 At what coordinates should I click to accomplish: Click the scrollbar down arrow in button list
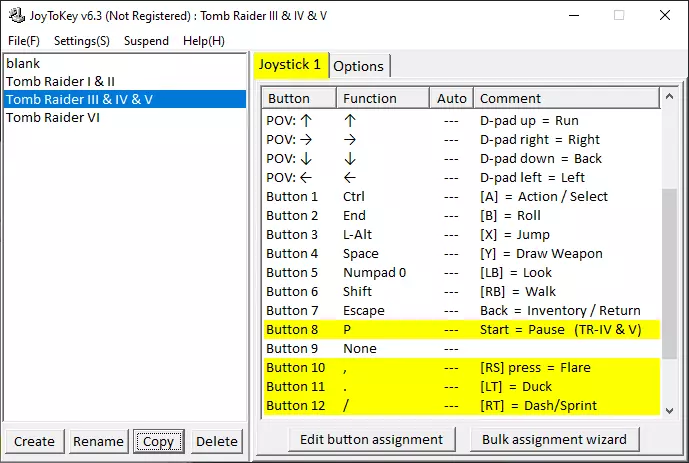[x=669, y=411]
